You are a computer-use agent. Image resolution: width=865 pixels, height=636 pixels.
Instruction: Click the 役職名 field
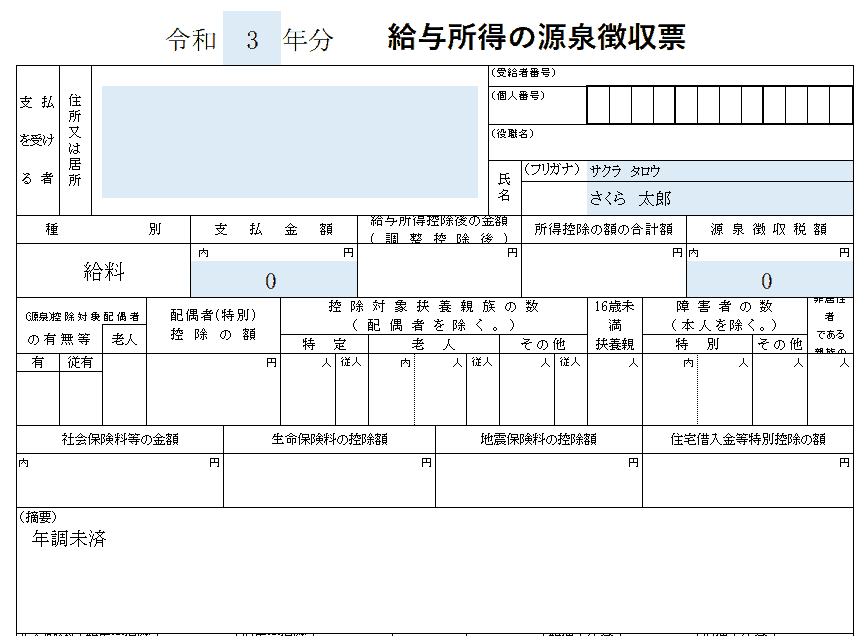[670, 141]
